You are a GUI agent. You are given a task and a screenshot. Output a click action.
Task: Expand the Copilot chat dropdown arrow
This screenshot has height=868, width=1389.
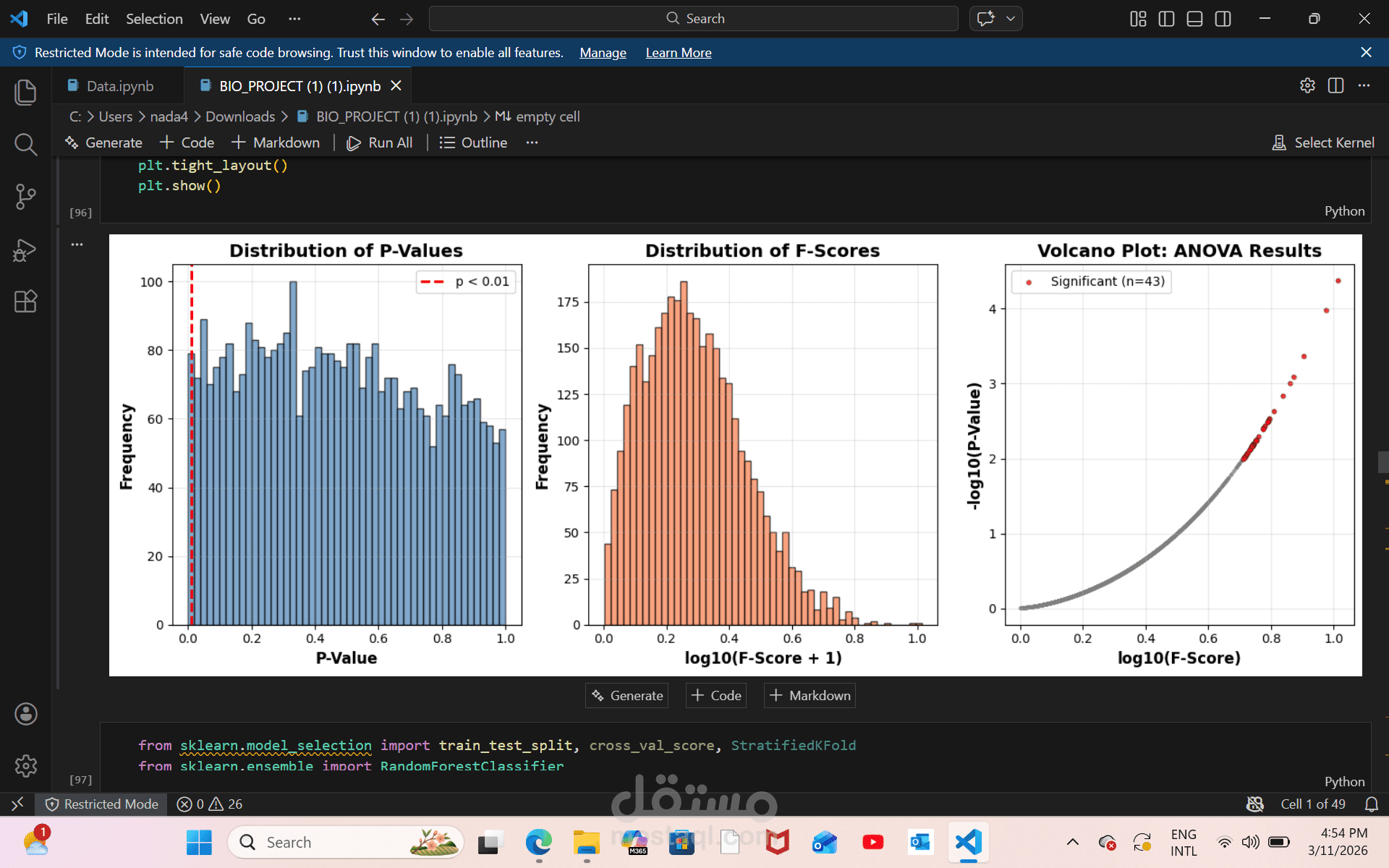(x=1011, y=19)
